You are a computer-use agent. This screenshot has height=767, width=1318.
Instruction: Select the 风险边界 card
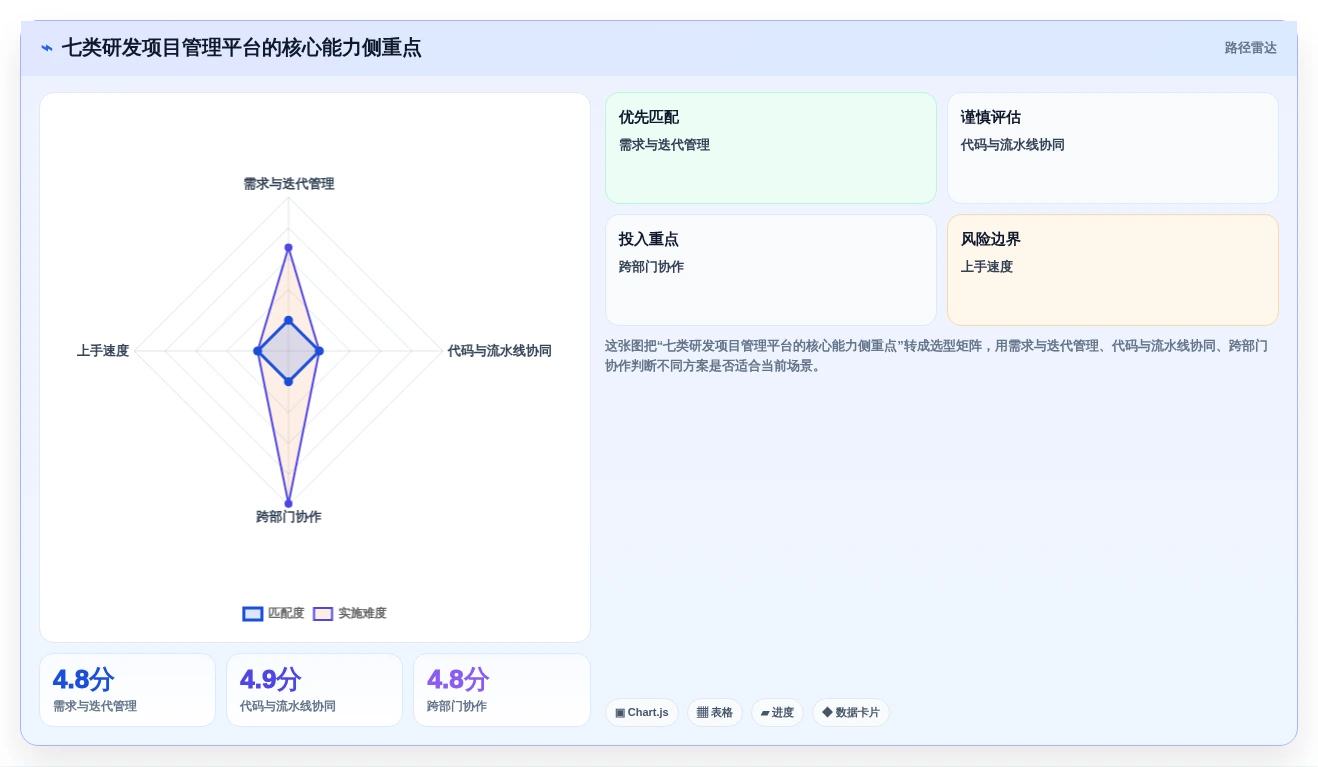[x=1112, y=270]
